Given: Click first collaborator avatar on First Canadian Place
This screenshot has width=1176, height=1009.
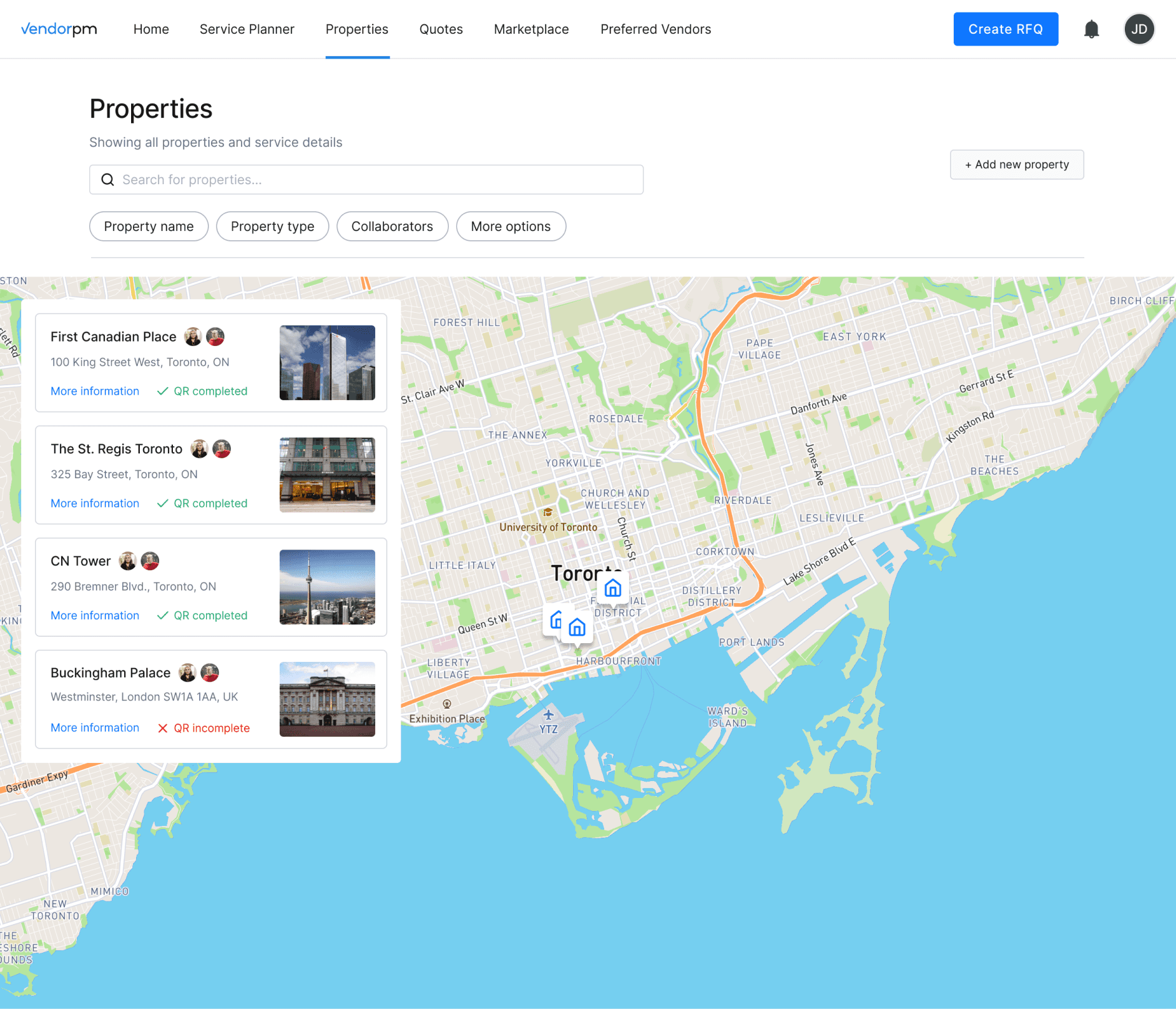Looking at the screenshot, I should click(193, 337).
